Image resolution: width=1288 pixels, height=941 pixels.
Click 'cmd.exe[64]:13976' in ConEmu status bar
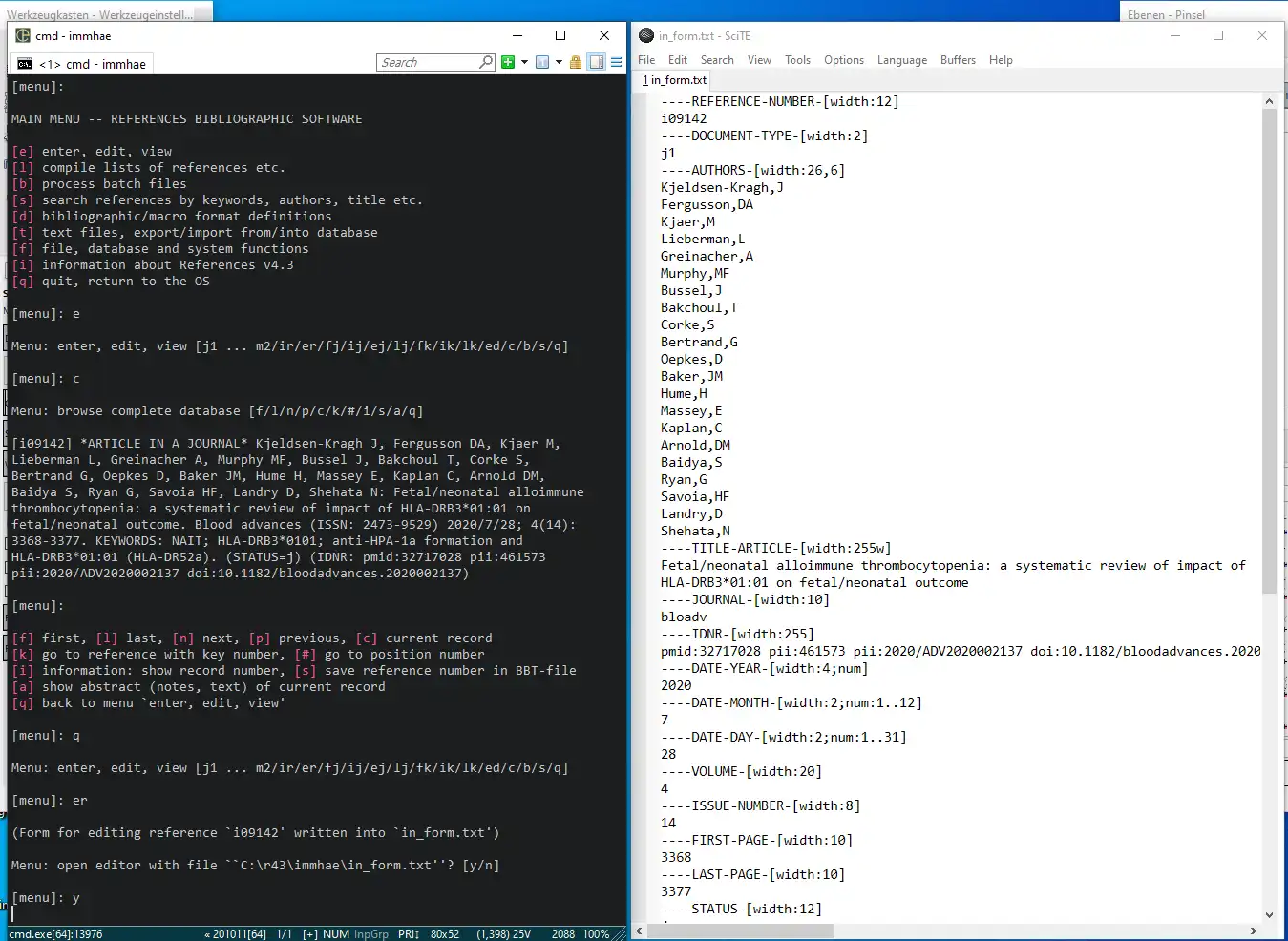click(55, 934)
